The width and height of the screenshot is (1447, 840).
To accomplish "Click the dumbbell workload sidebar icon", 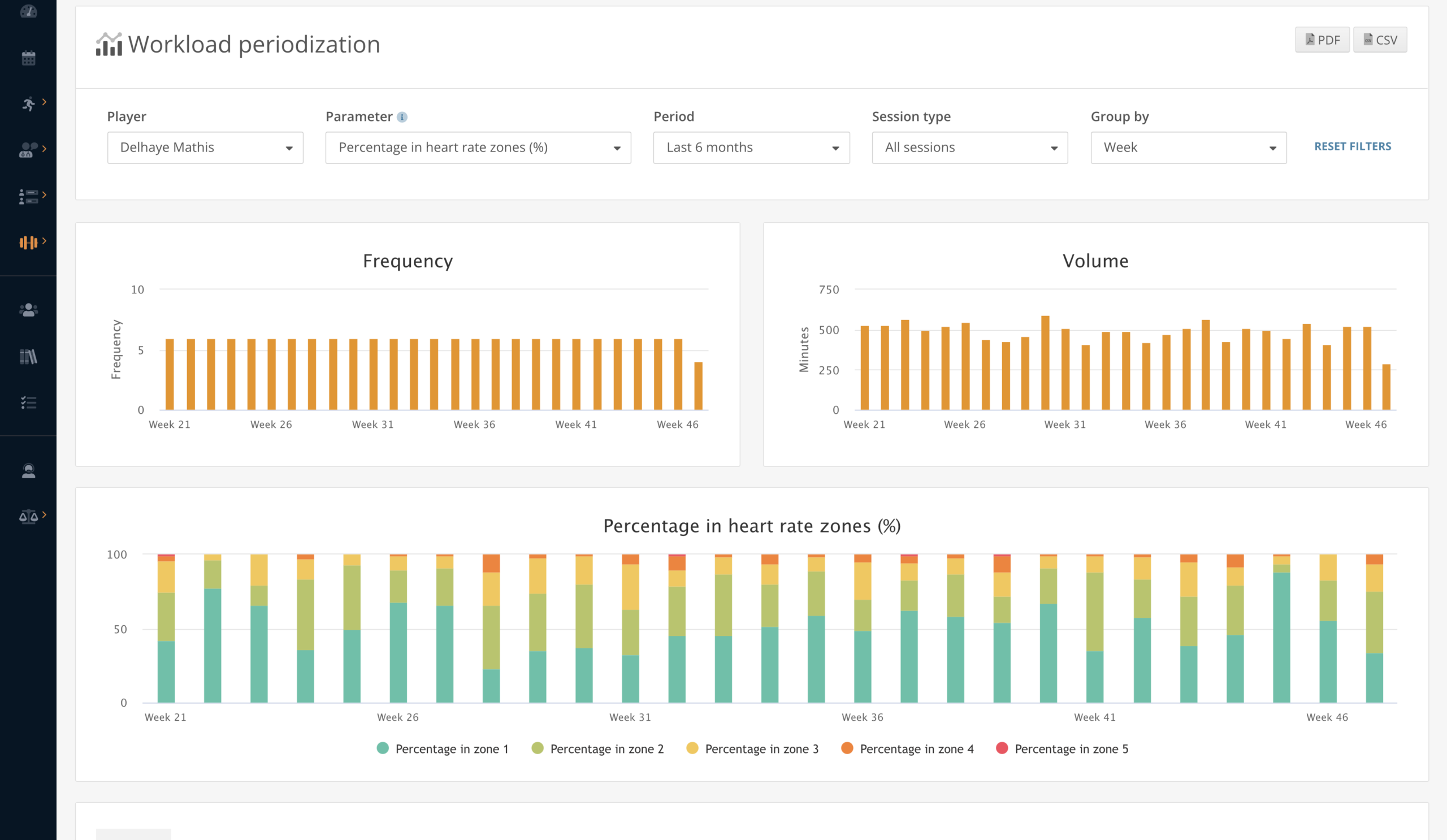I will click(28, 243).
